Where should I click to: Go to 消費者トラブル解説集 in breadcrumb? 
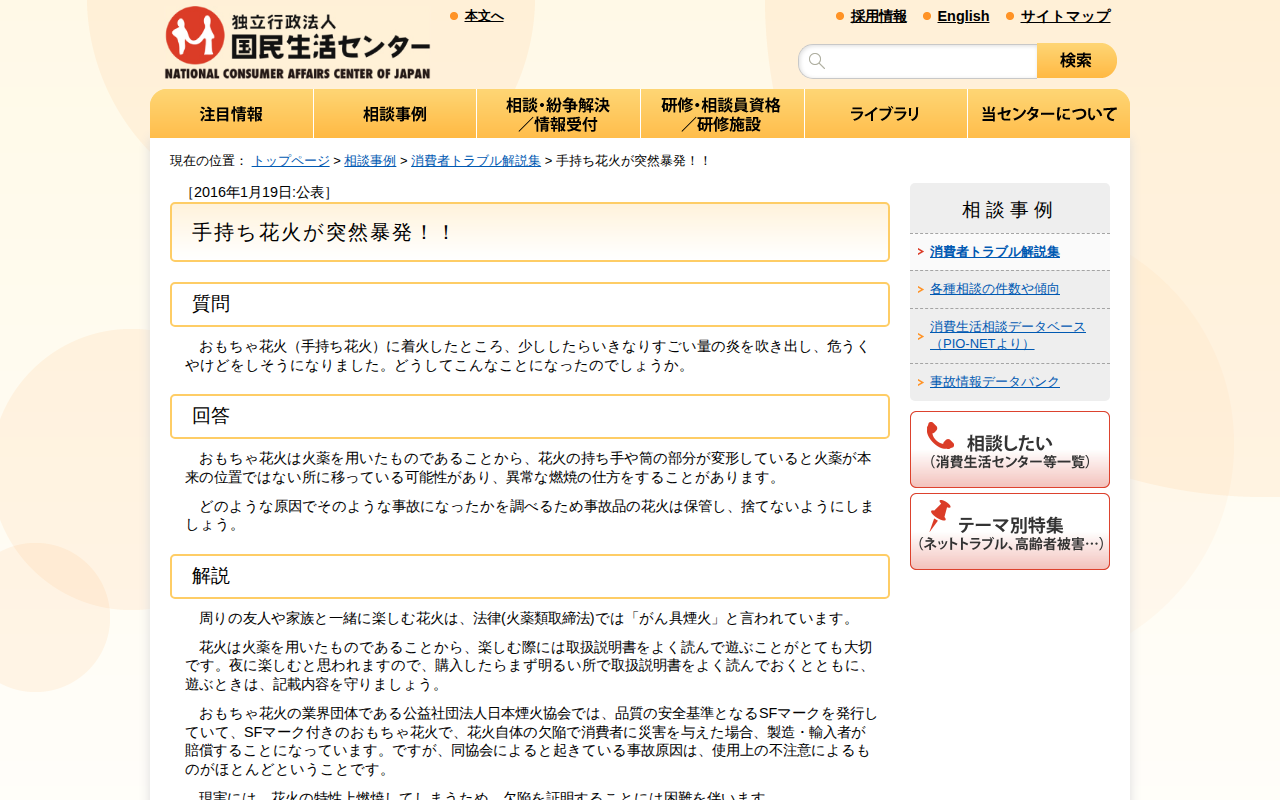pyautogui.click(x=476, y=161)
